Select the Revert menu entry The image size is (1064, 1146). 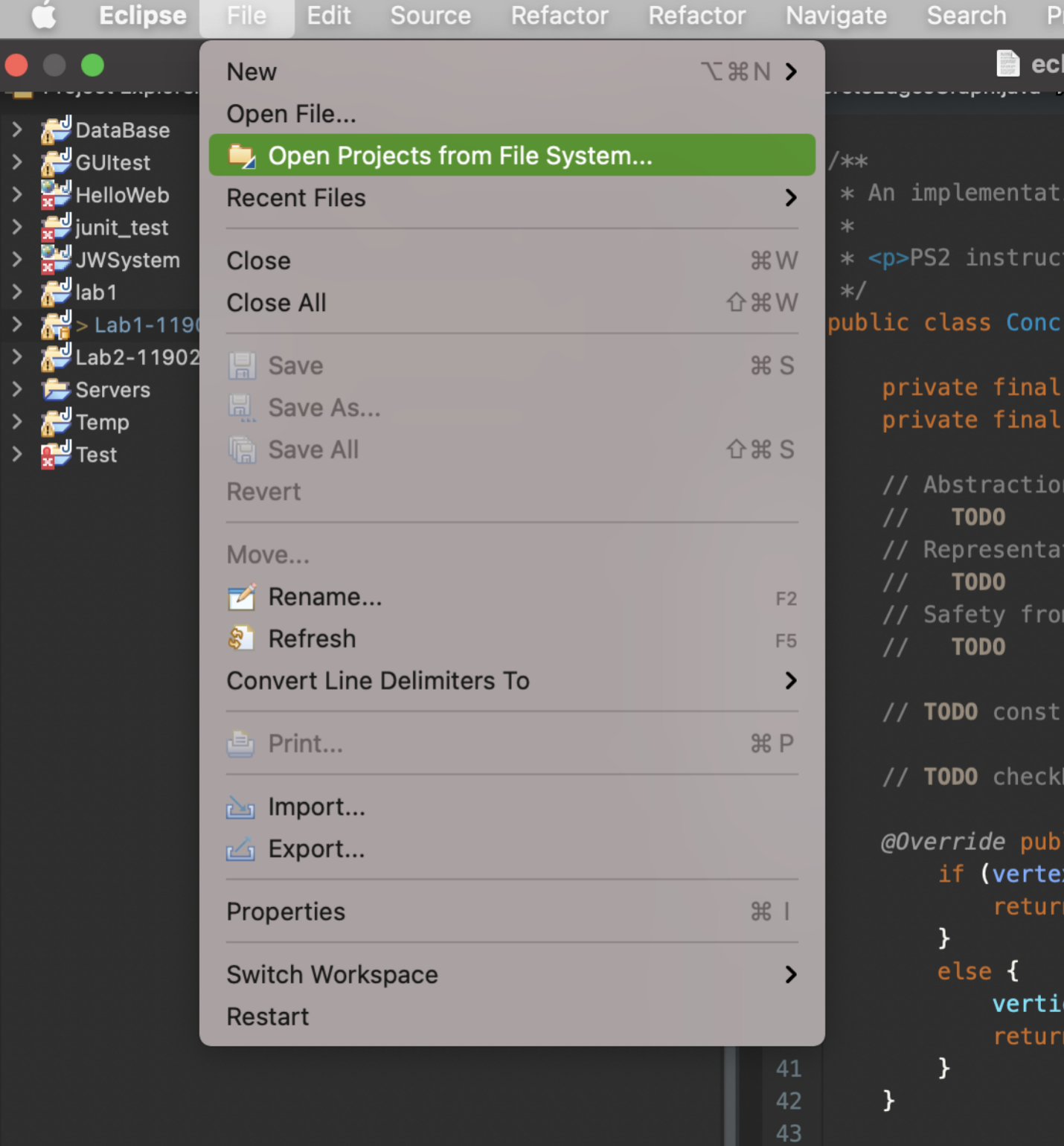click(x=512, y=492)
